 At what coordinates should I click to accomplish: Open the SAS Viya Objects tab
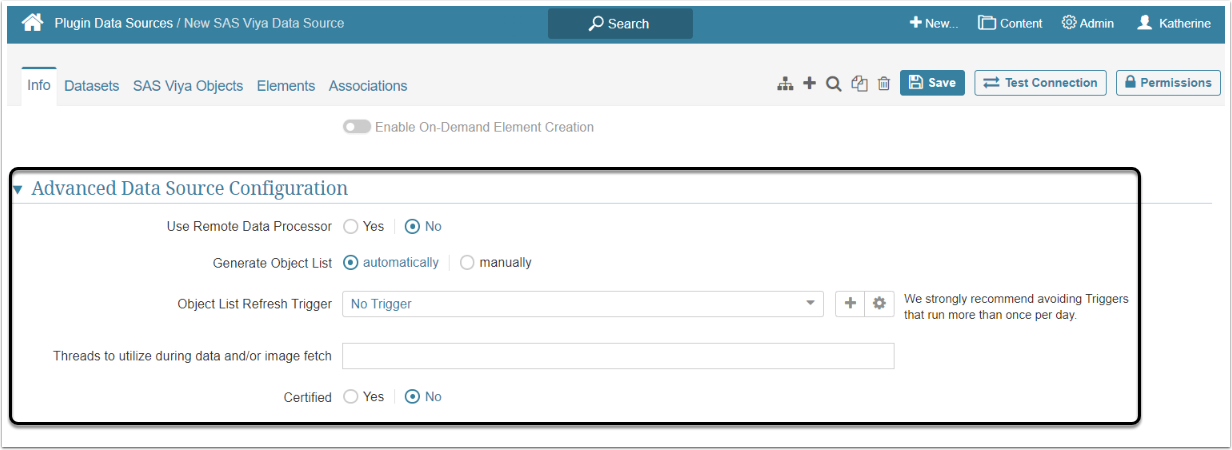[x=188, y=86]
